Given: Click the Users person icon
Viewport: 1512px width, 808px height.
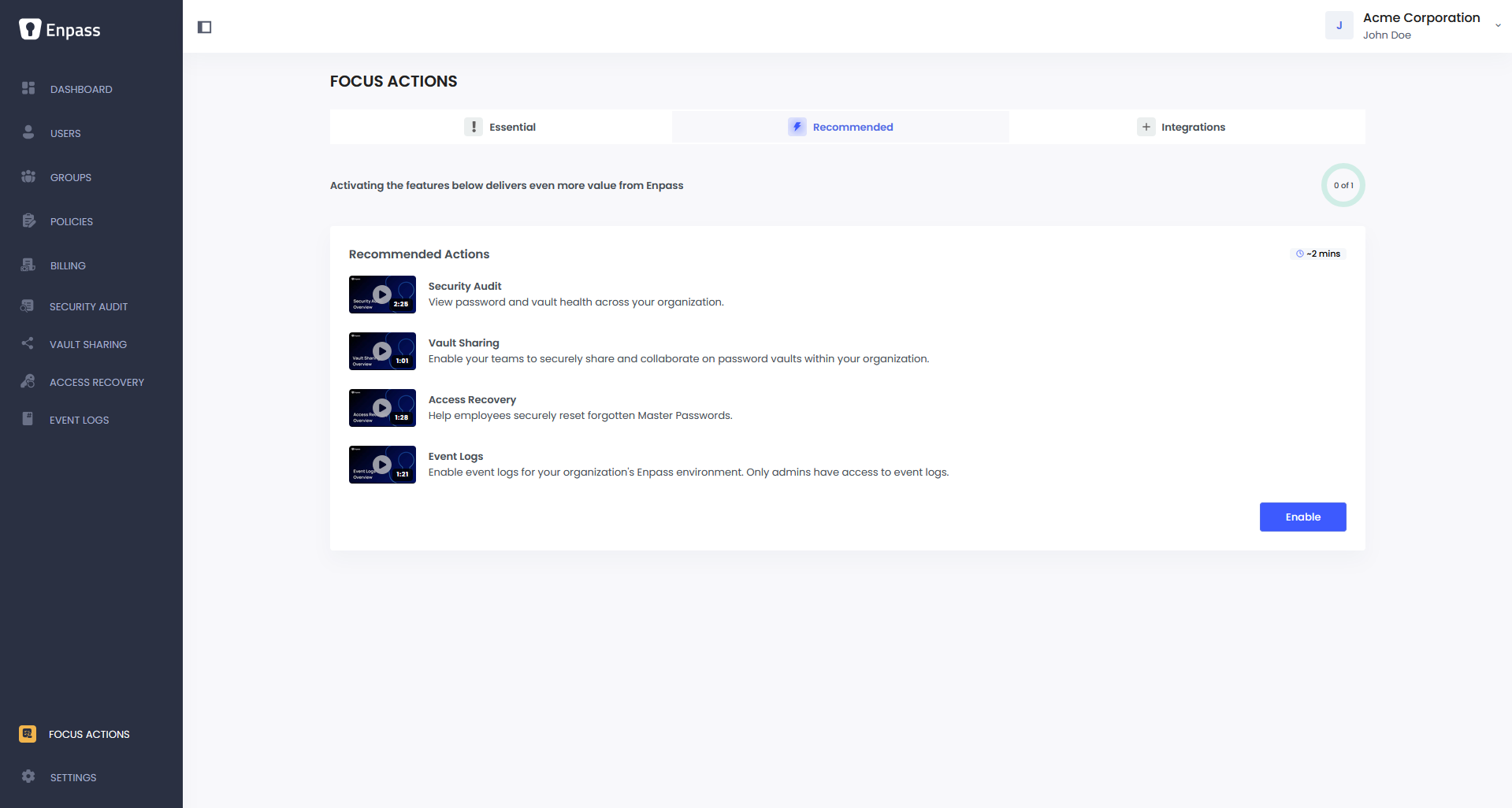Looking at the screenshot, I should point(28,132).
